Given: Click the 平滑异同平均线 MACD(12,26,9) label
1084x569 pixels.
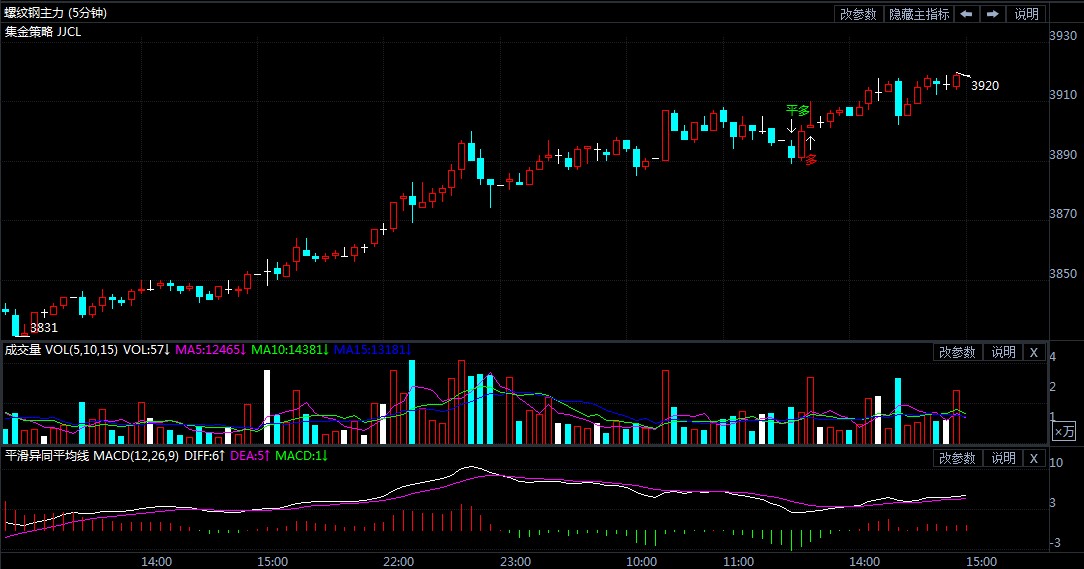Looking at the screenshot, I should (x=91, y=456).
